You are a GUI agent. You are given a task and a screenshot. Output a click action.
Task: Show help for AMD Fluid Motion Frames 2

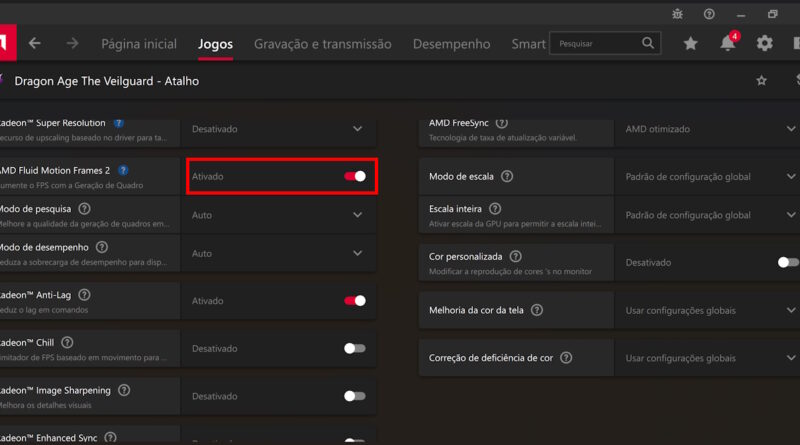point(123,170)
